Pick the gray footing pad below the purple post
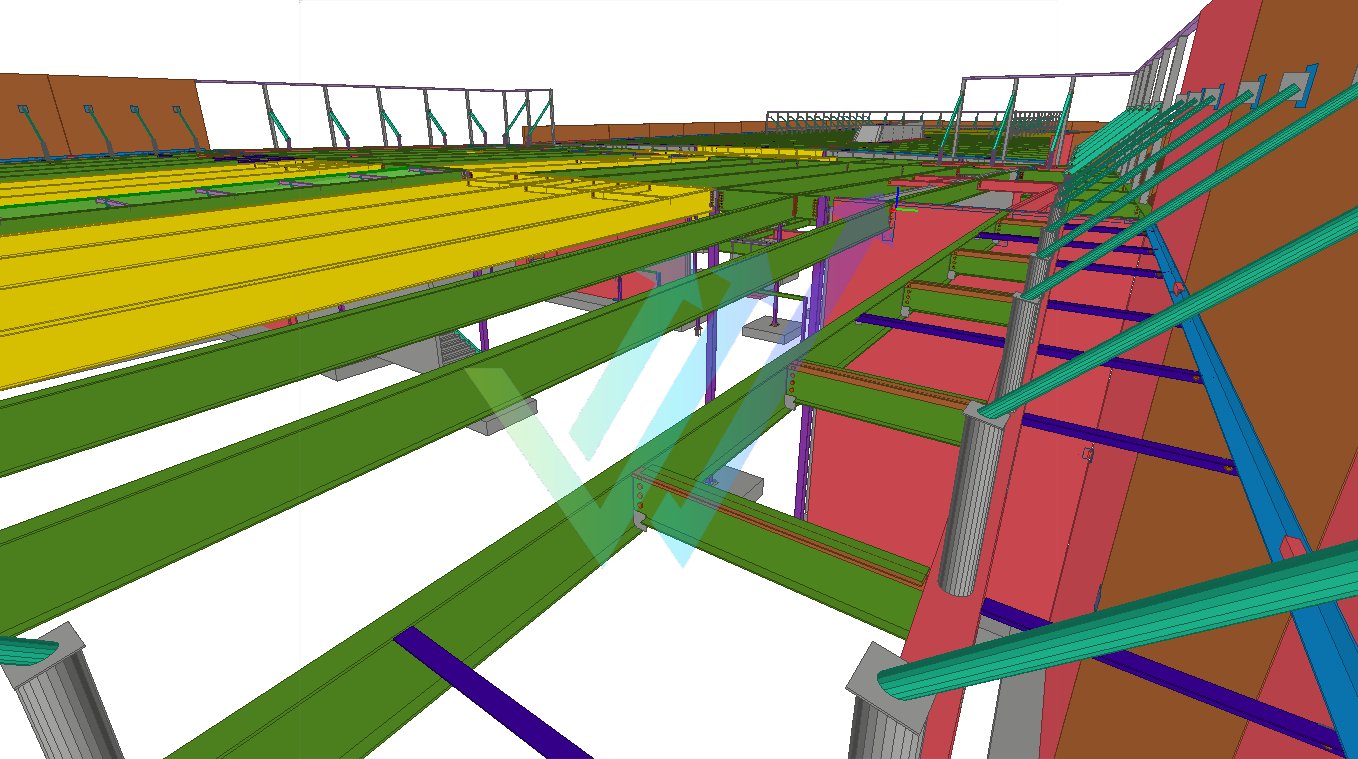 tap(778, 330)
